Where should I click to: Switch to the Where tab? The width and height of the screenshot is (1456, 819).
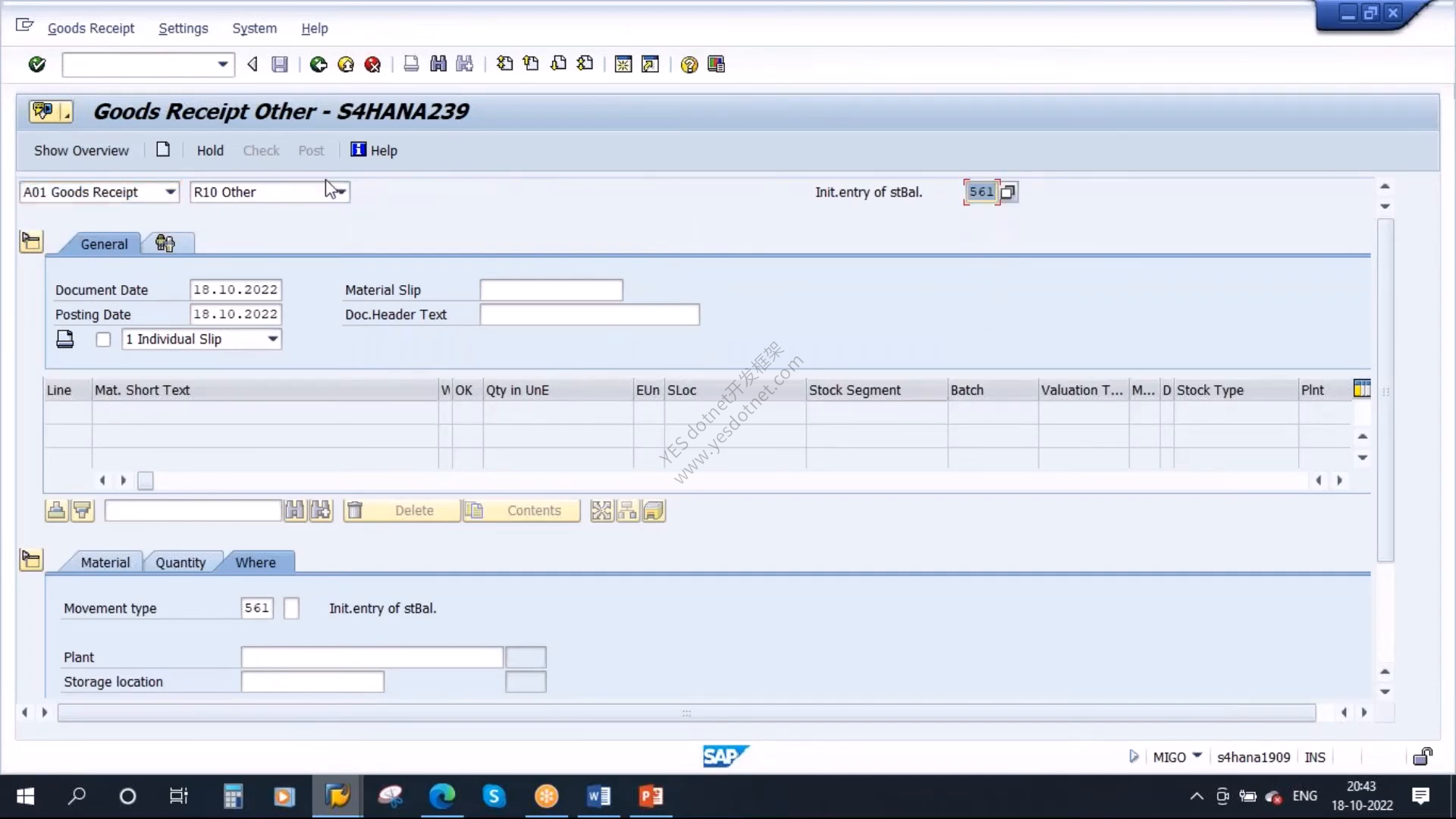256,562
